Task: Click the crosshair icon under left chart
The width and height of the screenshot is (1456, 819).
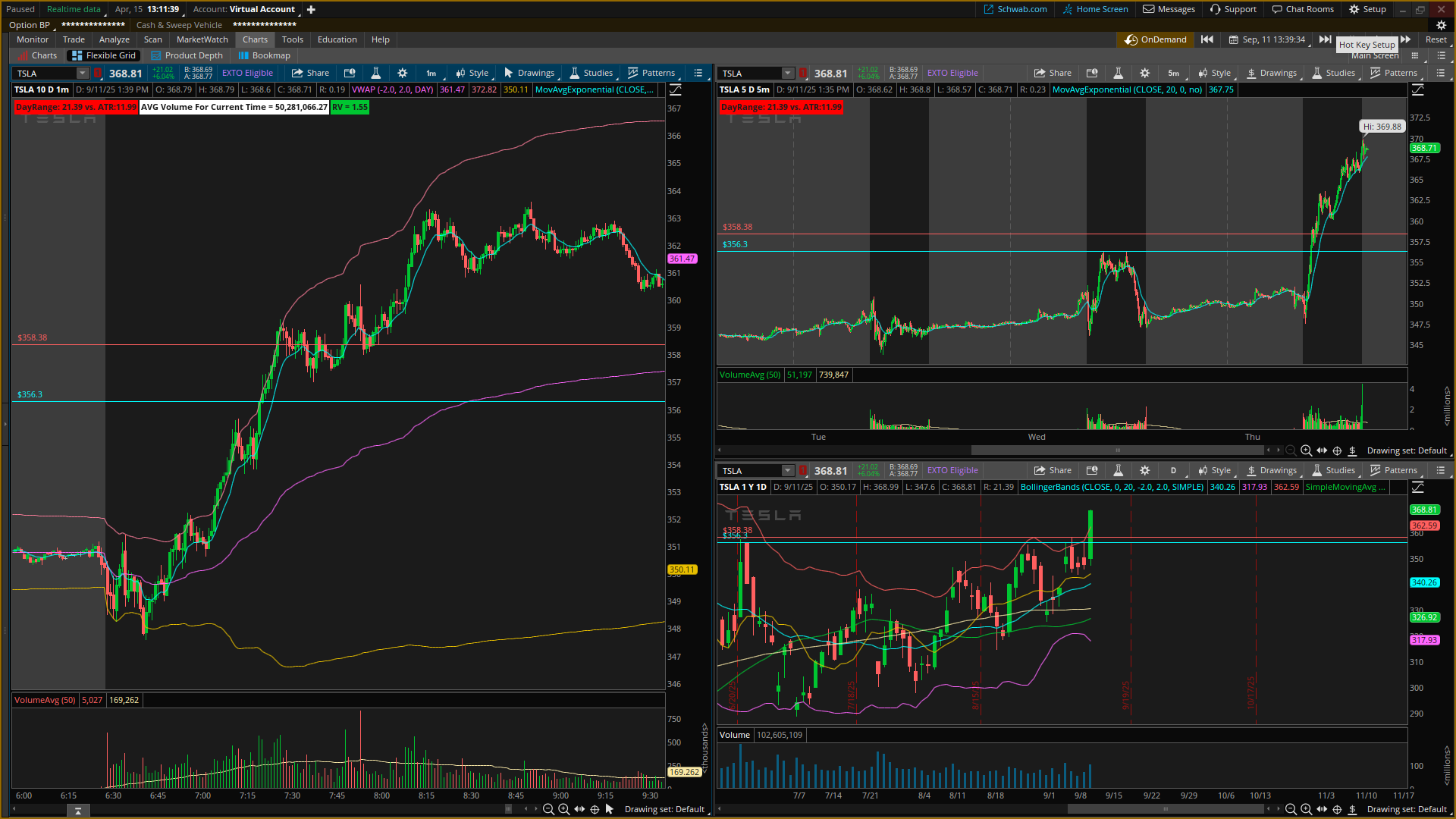Action: coord(595,809)
